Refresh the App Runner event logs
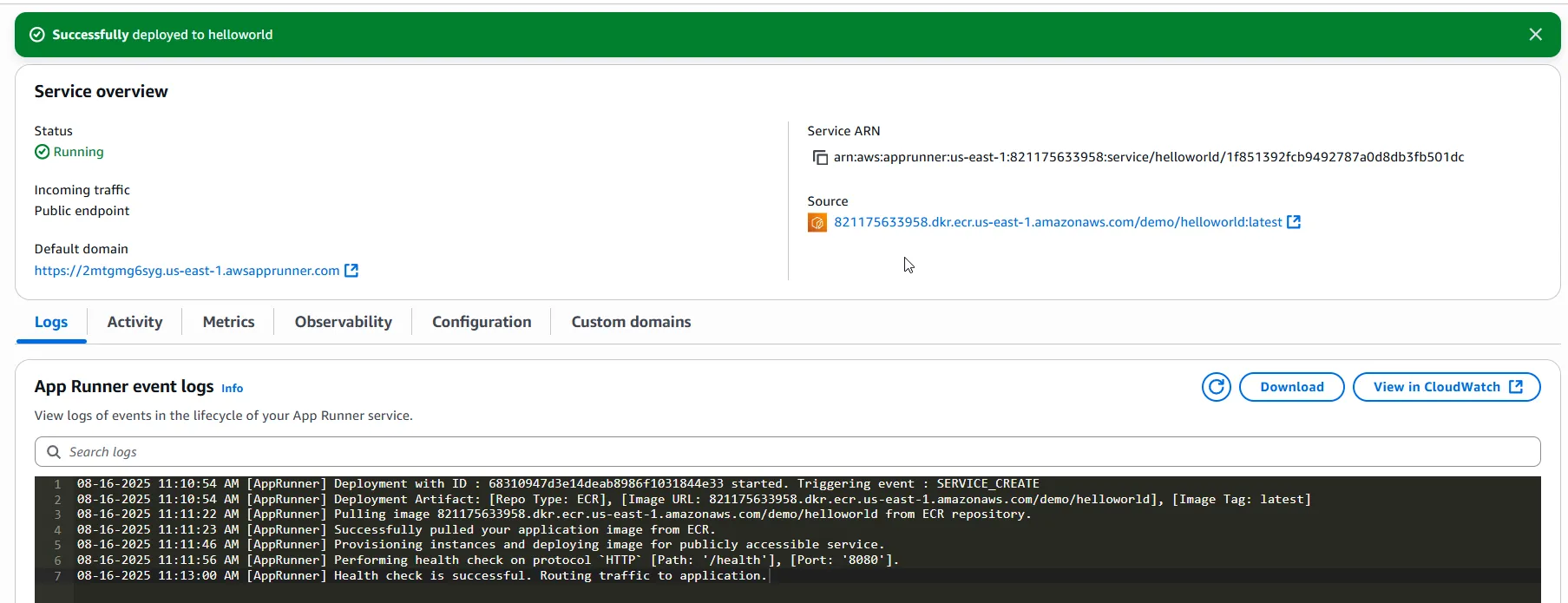 pos(1216,387)
